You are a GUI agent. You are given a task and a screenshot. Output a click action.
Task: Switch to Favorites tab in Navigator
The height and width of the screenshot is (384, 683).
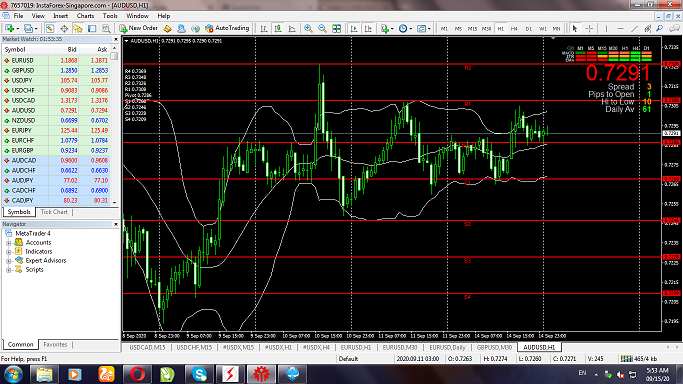pyautogui.click(x=55, y=345)
